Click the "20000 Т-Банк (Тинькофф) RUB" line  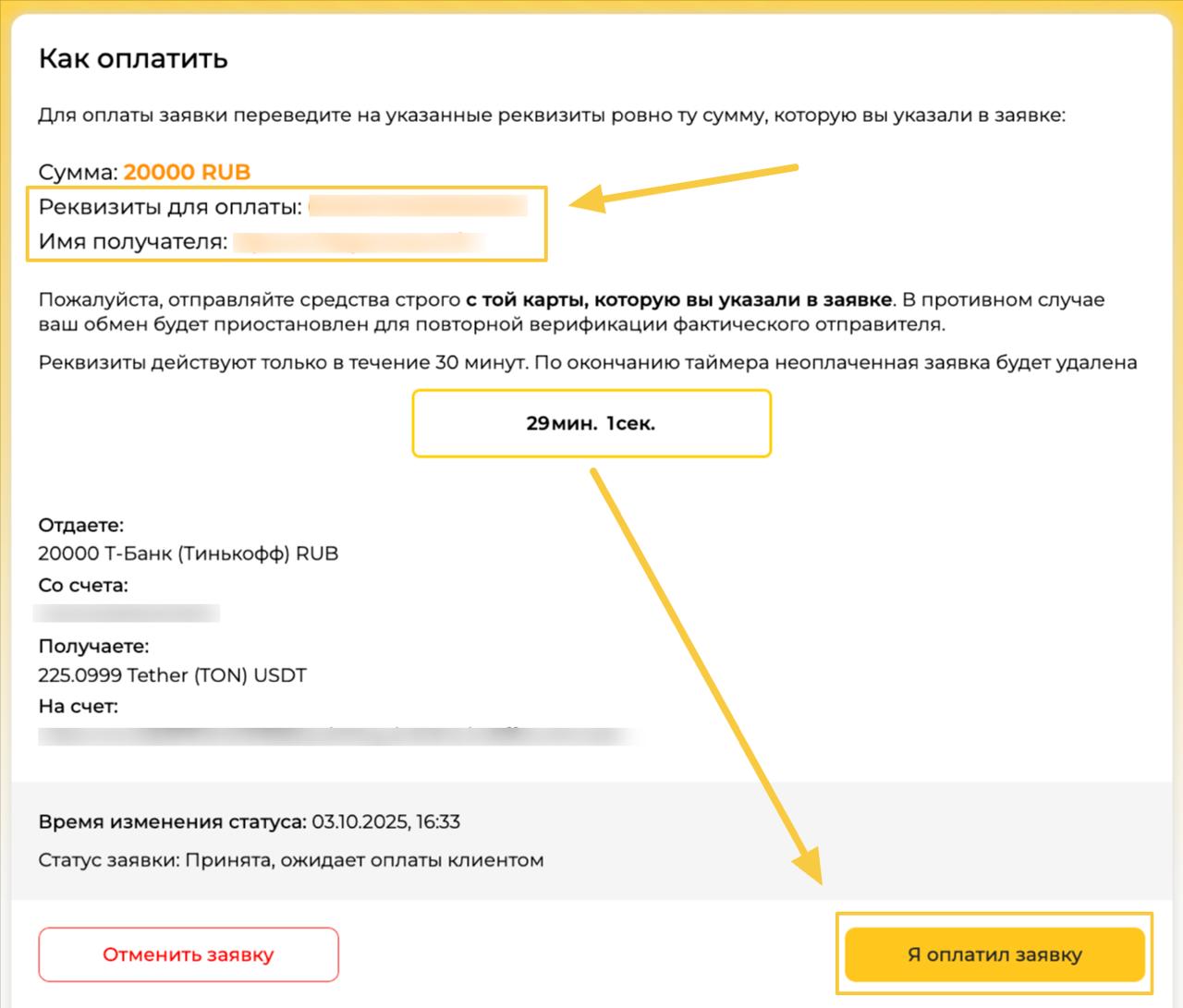click(x=188, y=553)
